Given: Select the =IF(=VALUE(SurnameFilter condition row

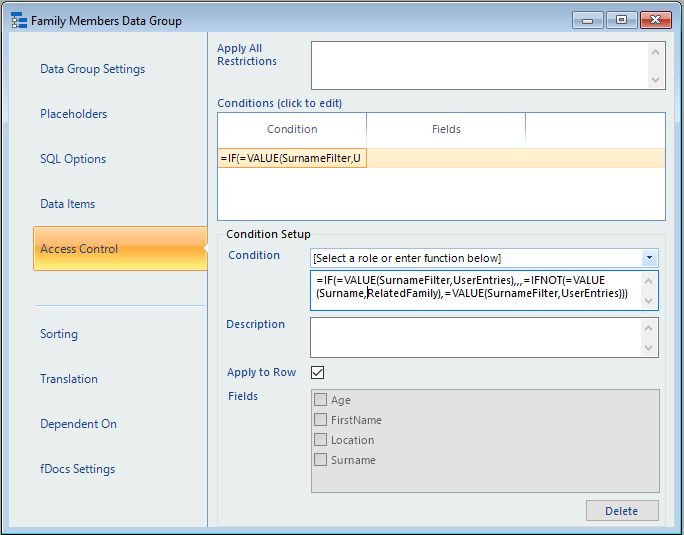Looking at the screenshot, I should click(441, 158).
